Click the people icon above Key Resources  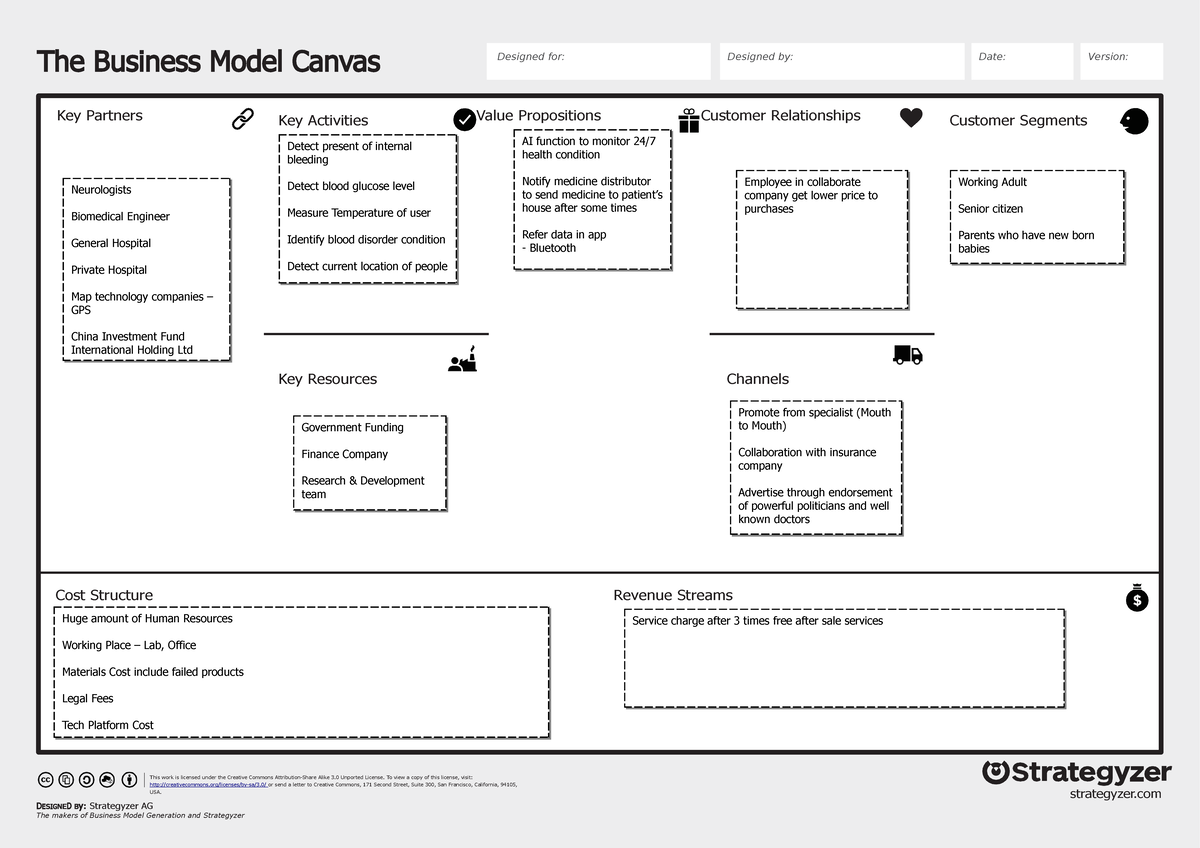pyautogui.click(x=464, y=359)
